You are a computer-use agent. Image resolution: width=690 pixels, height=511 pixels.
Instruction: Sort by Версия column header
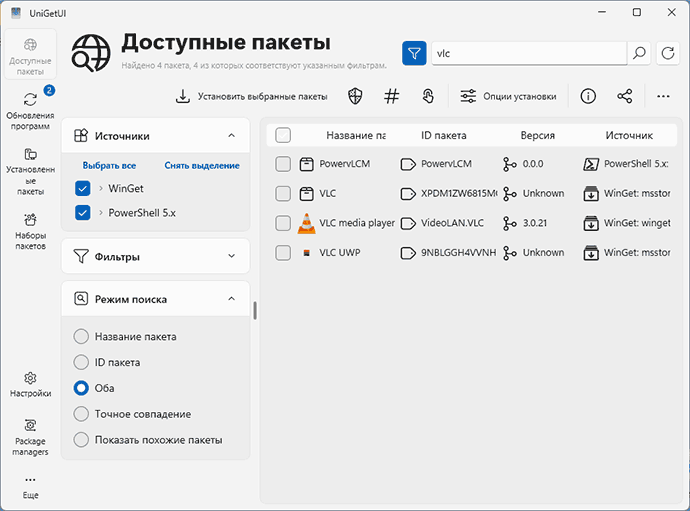tap(538, 136)
